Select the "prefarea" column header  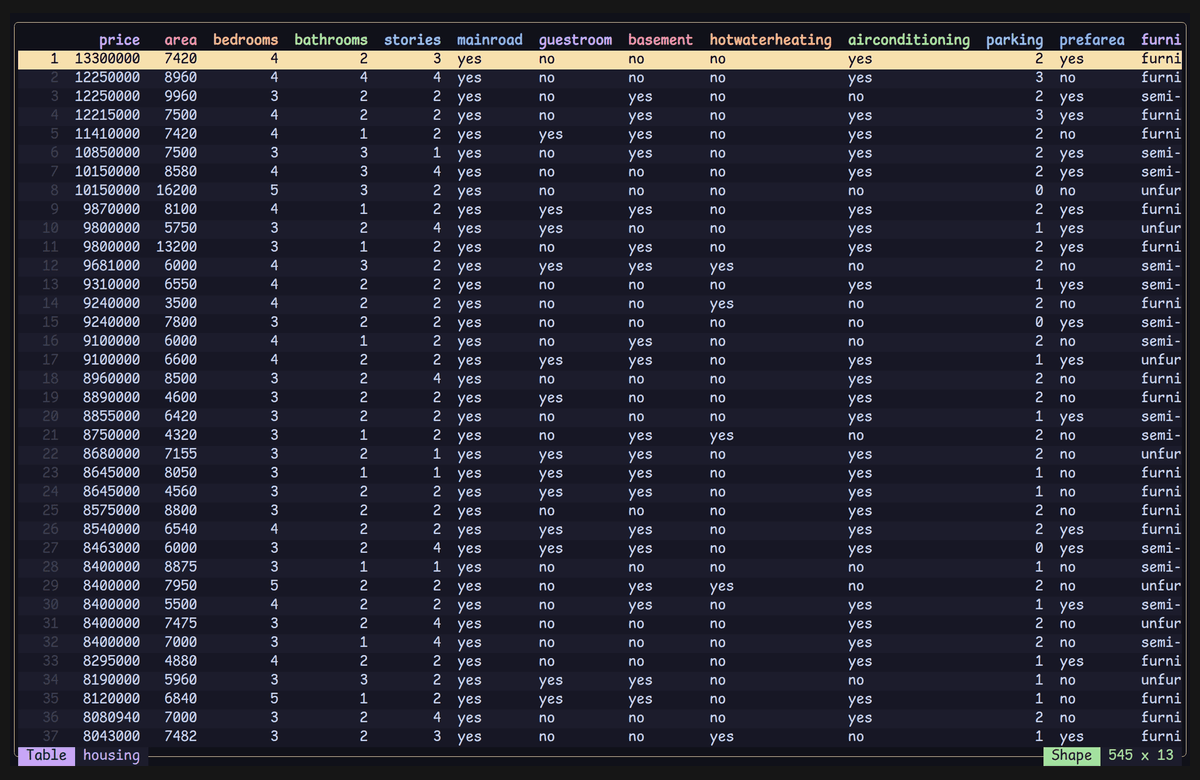point(1092,40)
